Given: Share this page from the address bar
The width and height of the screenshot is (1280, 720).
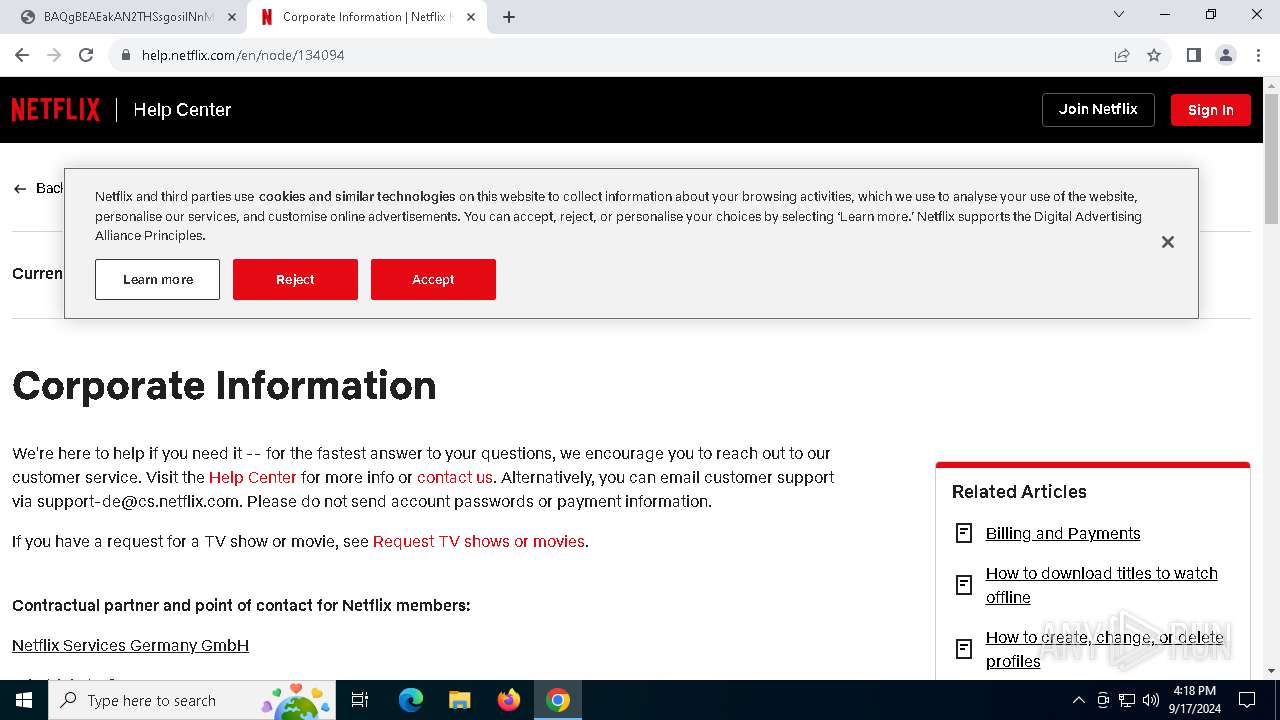Looking at the screenshot, I should (x=1122, y=55).
